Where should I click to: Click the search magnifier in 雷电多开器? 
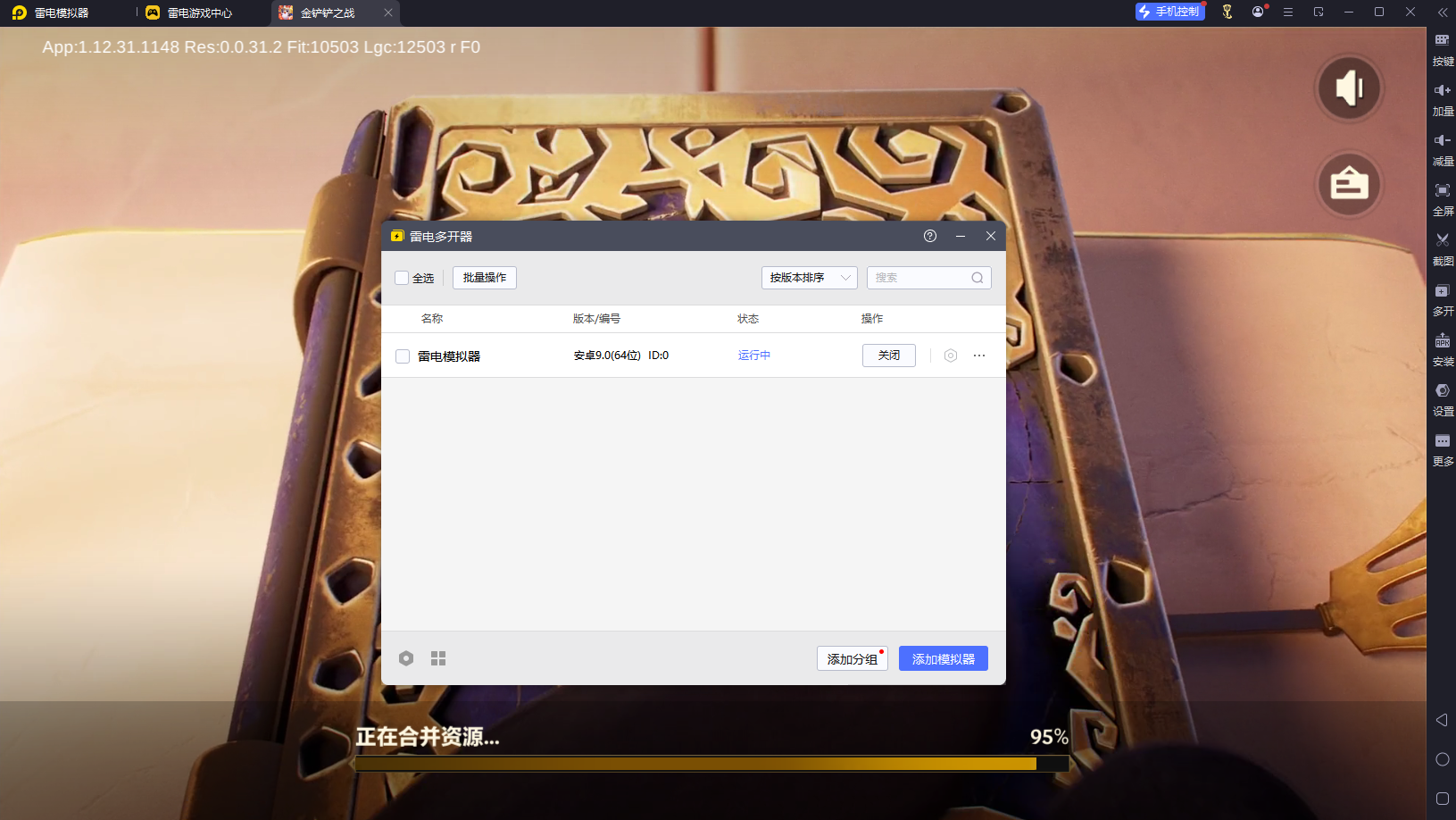(x=978, y=278)
